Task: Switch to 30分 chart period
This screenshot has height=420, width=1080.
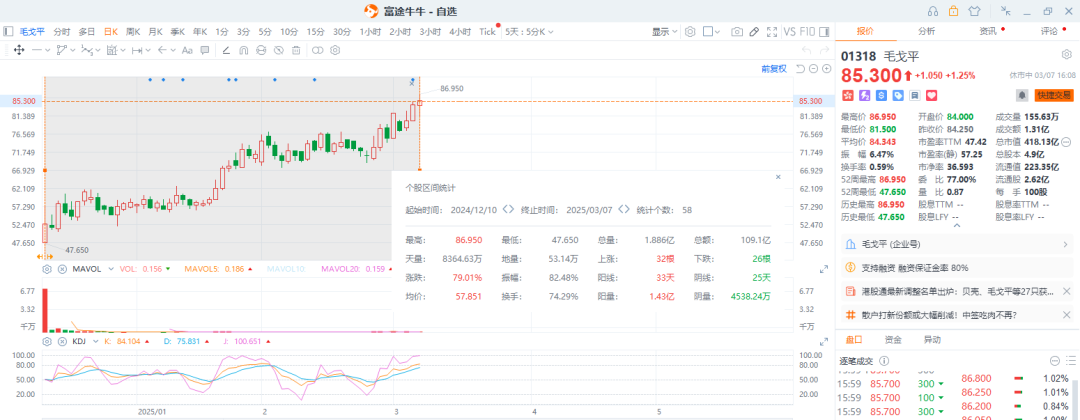Action: tap(342, 32)
